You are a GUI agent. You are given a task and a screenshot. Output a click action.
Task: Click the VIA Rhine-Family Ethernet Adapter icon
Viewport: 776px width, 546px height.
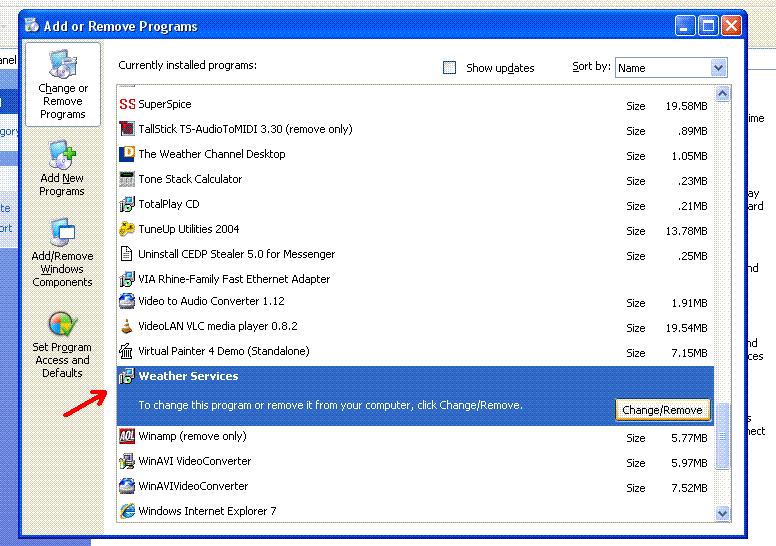pos(127,279)
